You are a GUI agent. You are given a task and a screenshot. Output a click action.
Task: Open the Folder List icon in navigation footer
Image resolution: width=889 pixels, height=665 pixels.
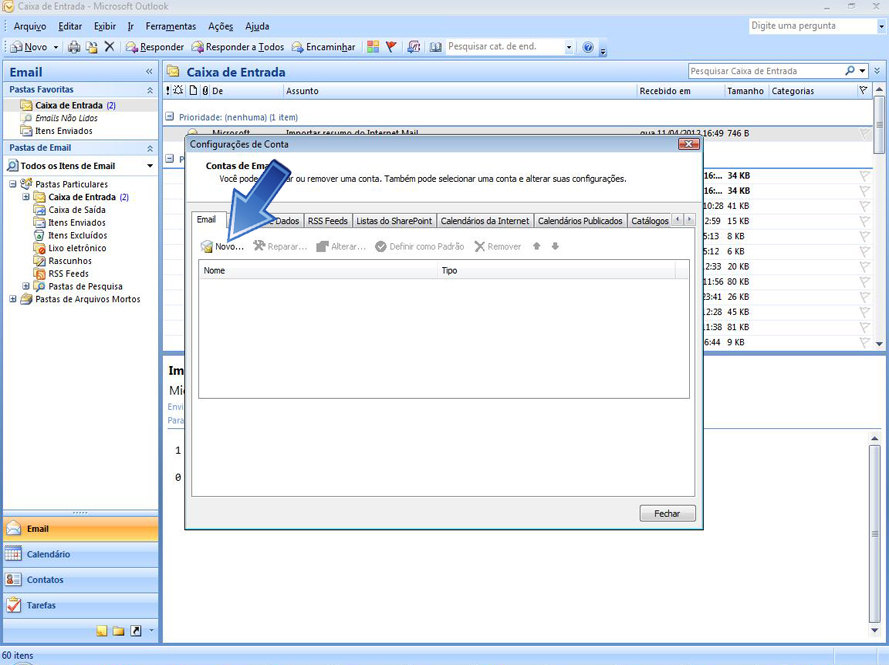pyautogui.click(x=118, y=631)
